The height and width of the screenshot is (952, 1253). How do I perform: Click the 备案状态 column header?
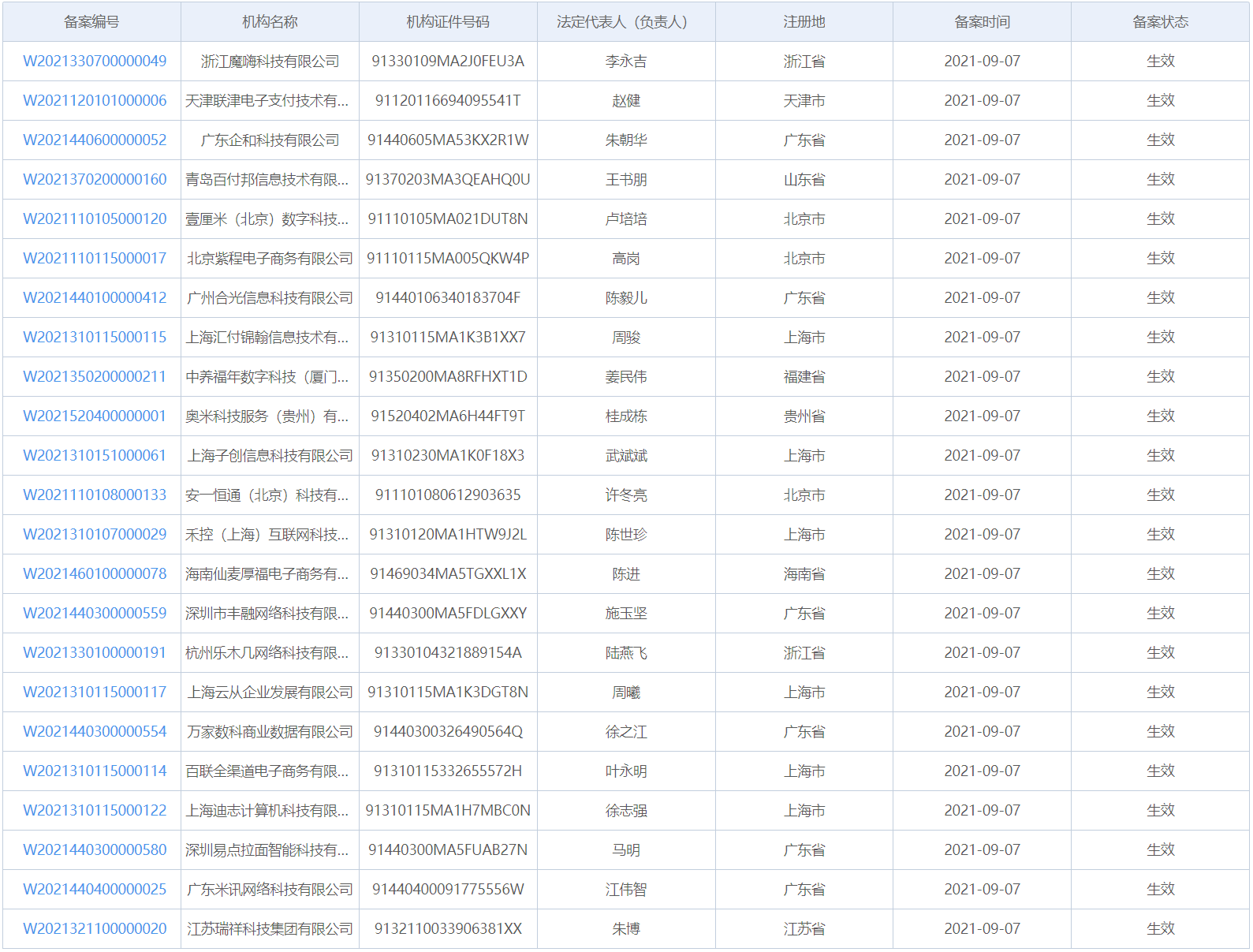[x=1160, y=22]
